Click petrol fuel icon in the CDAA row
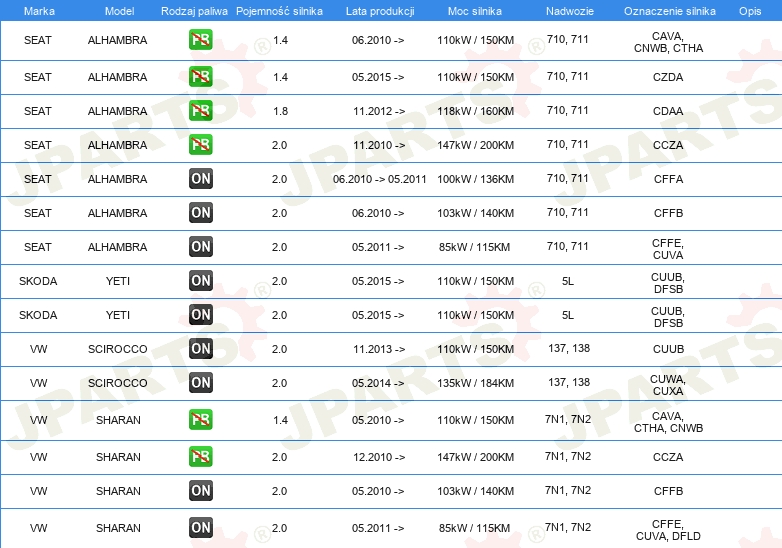Image resolution: width=782 pixels, height=548 pixels. click(200, 111)
